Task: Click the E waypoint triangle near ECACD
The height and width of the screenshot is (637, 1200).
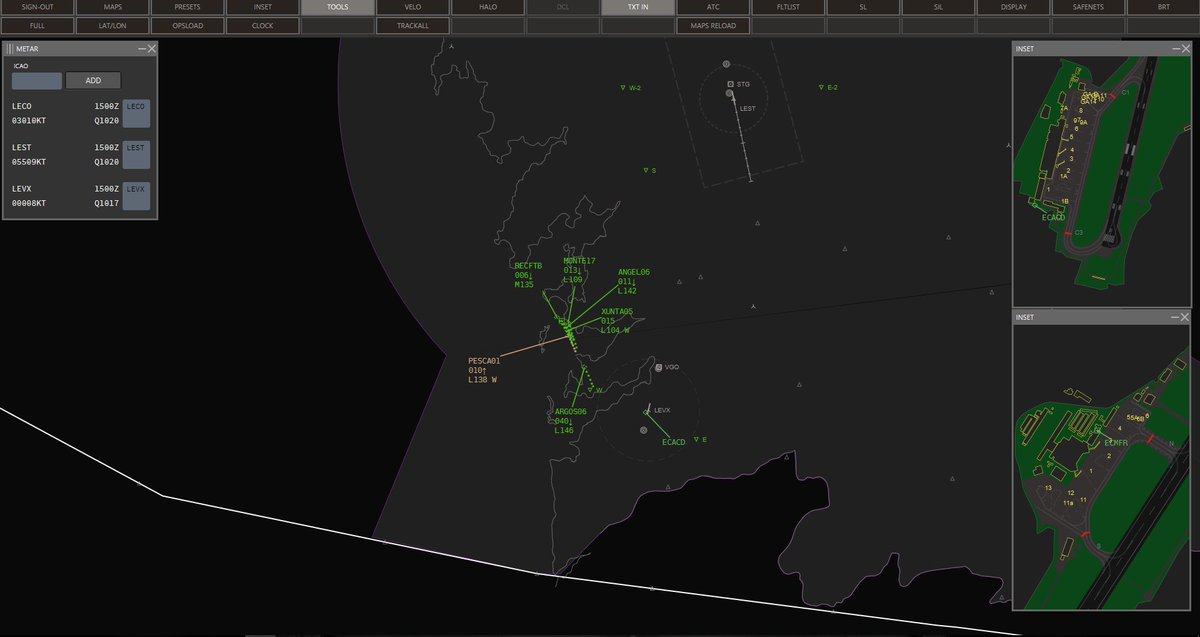Action: click(696, 439)
